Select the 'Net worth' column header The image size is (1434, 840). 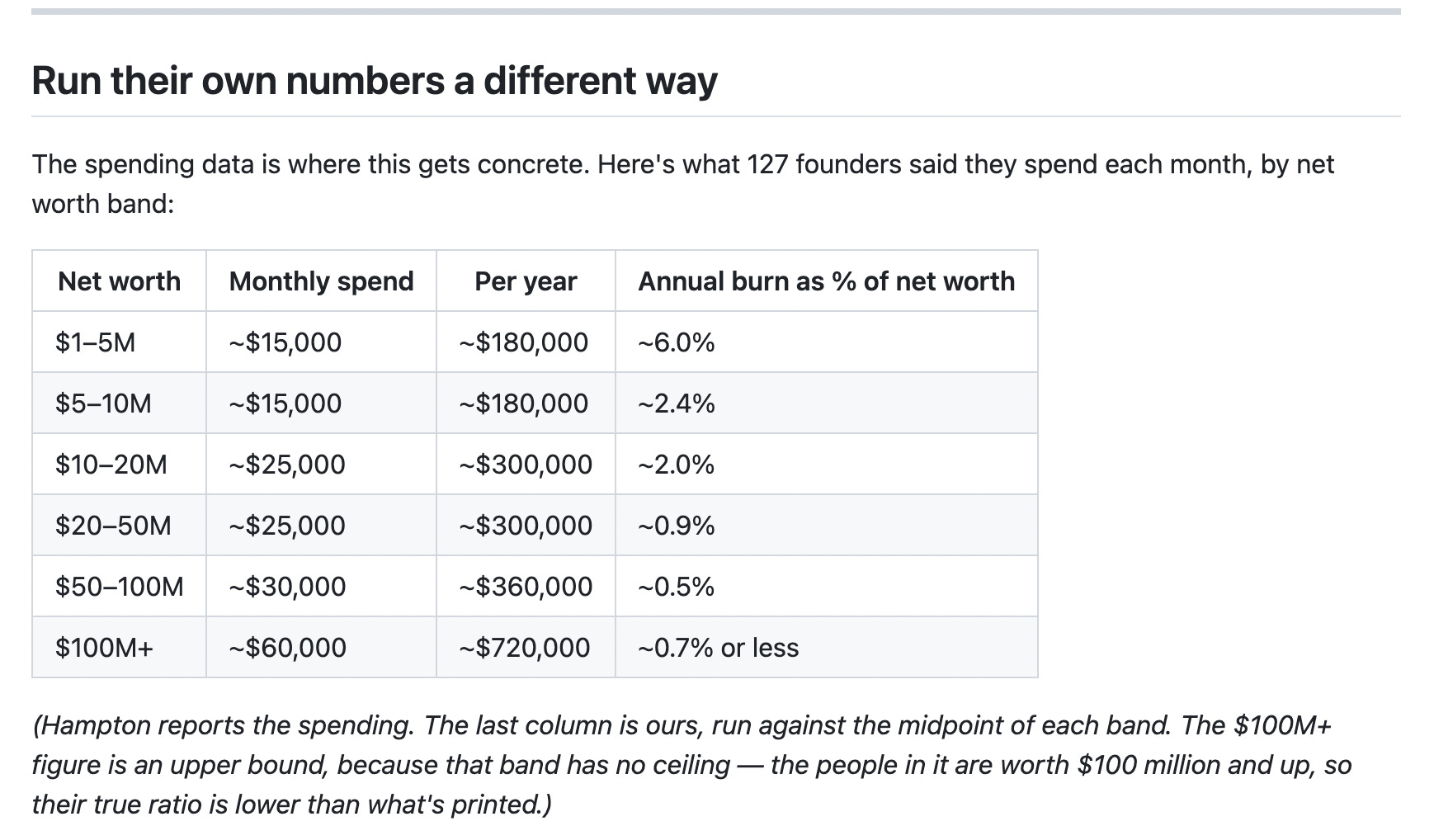[x=119, y=281]
